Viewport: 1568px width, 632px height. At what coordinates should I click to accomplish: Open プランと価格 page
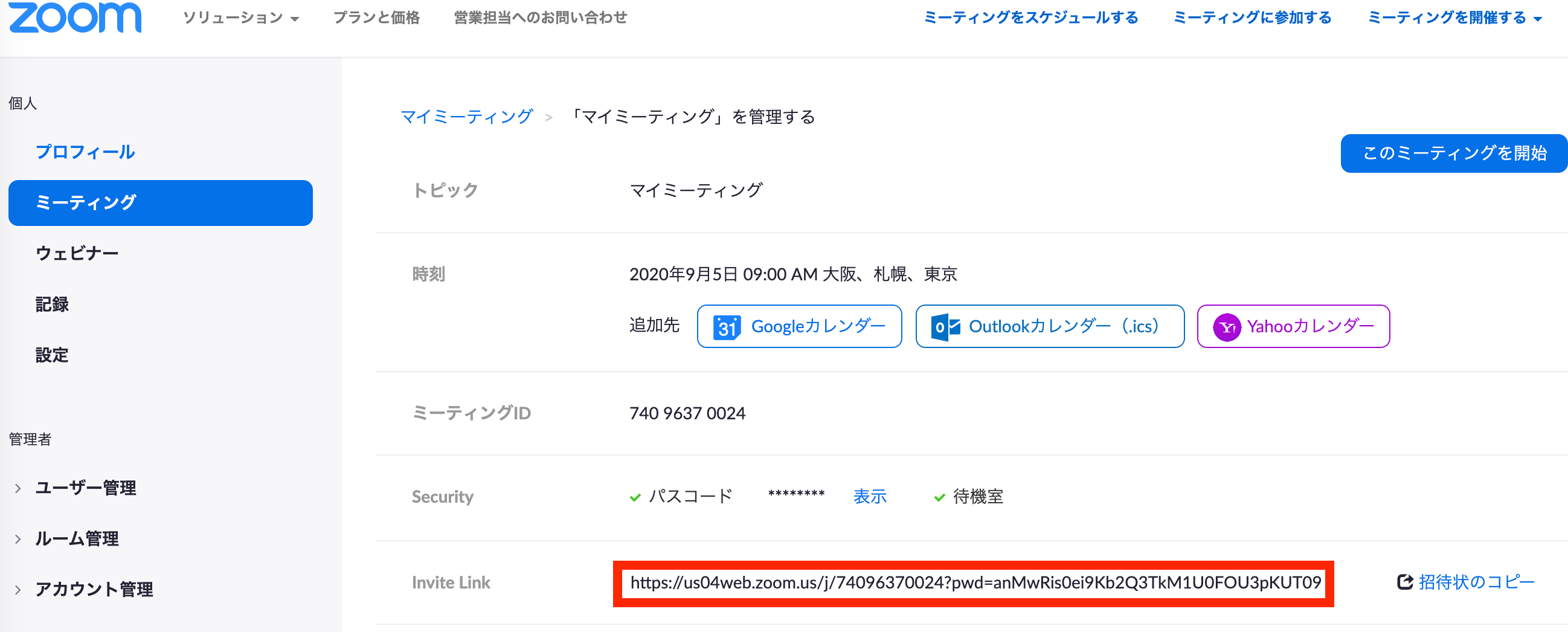377,18
